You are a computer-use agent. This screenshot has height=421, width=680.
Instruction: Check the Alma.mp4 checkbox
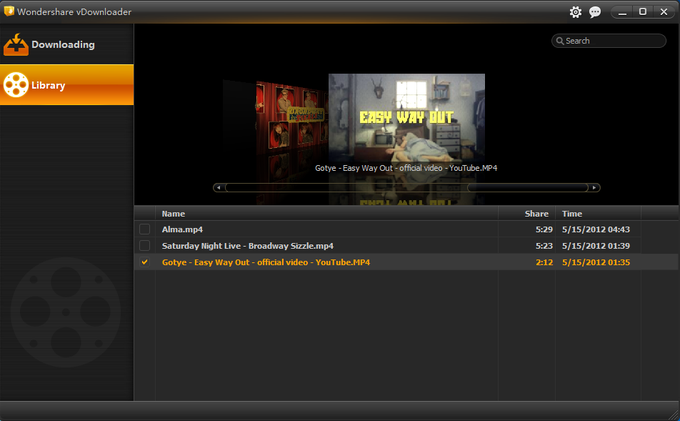tap(144, 229)
